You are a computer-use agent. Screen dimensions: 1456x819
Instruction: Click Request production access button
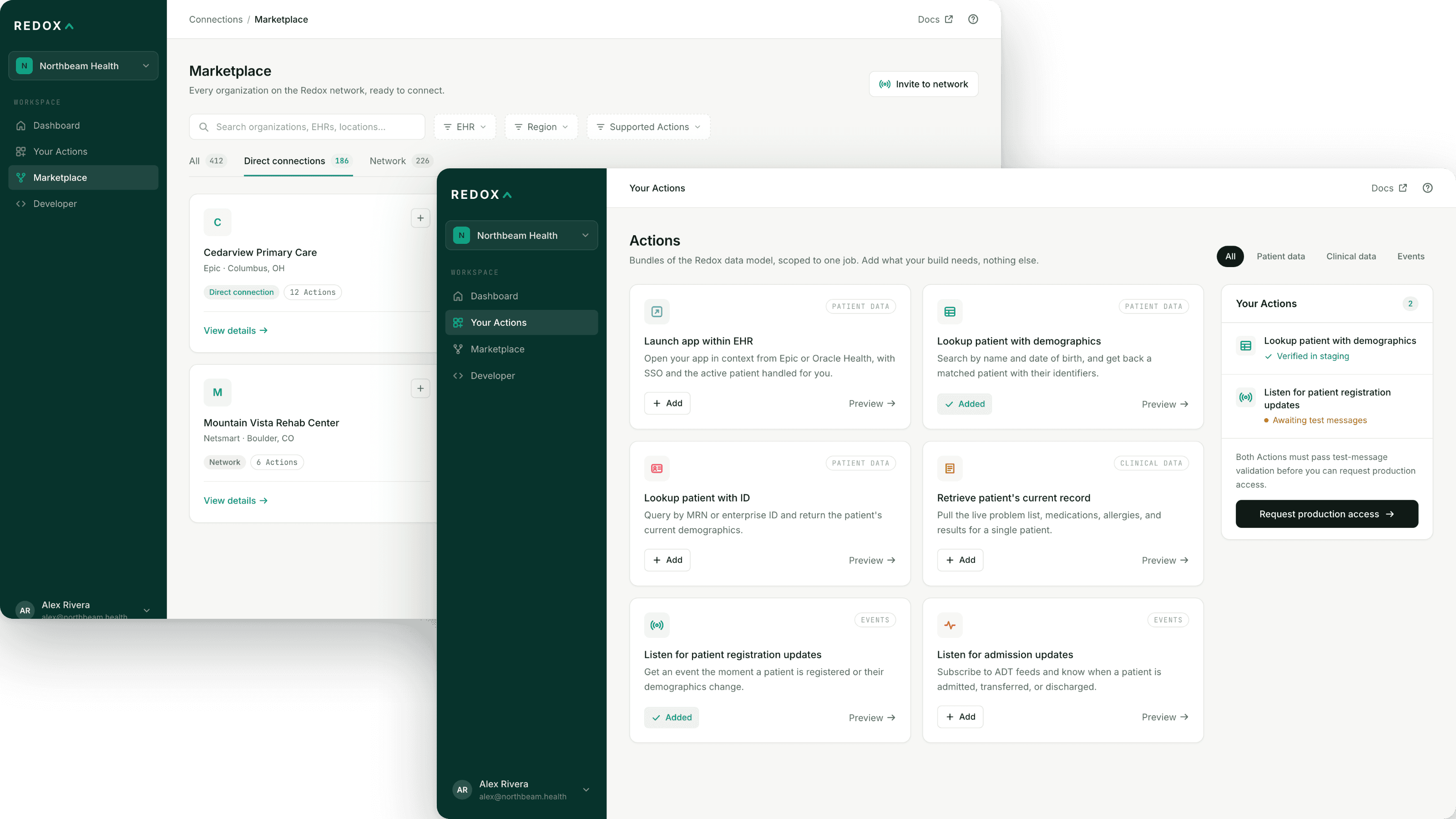(1327, 514)
